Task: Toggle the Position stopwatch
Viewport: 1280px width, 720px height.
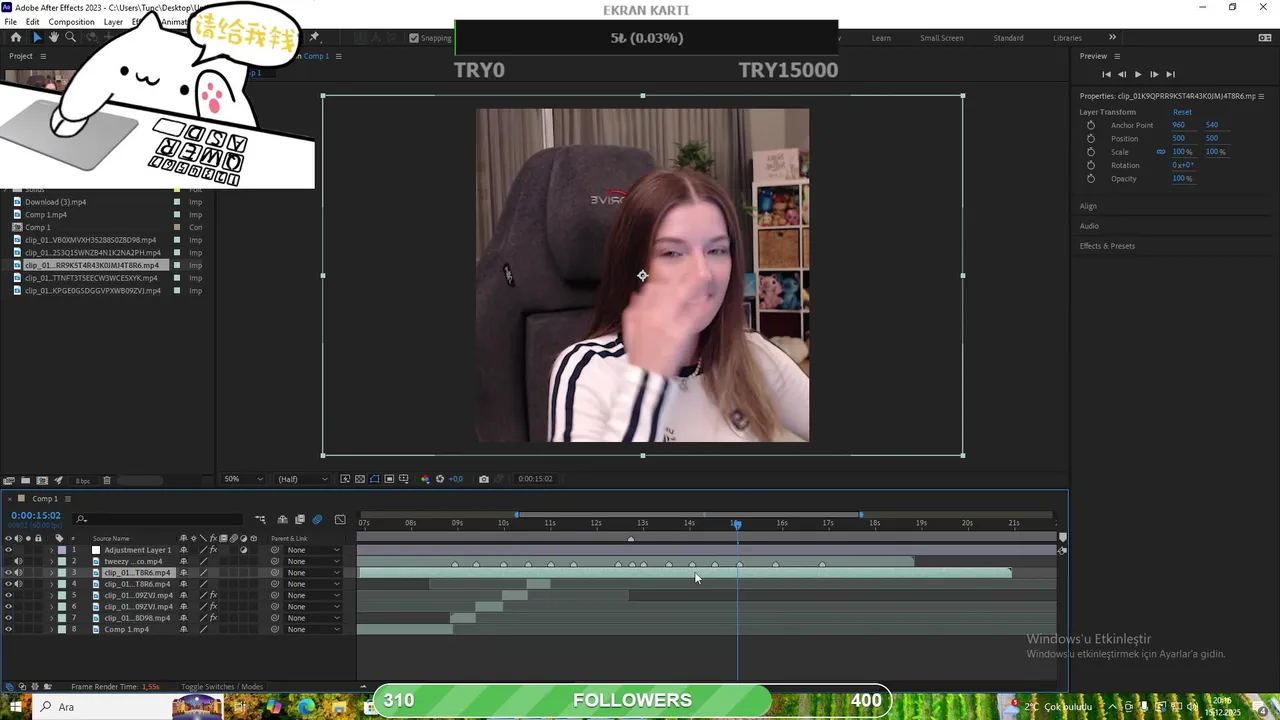Action: click(x=1090, y=138)
